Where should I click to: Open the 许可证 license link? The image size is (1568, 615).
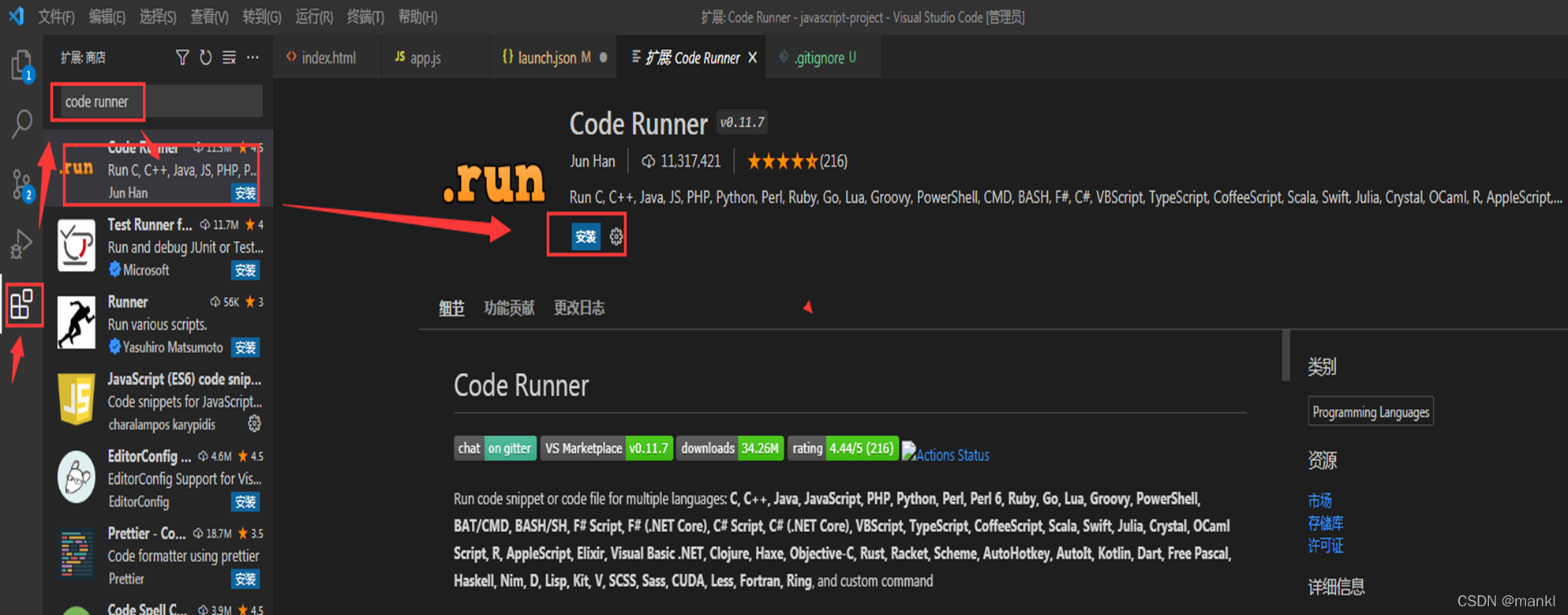tap(1326, 546)
